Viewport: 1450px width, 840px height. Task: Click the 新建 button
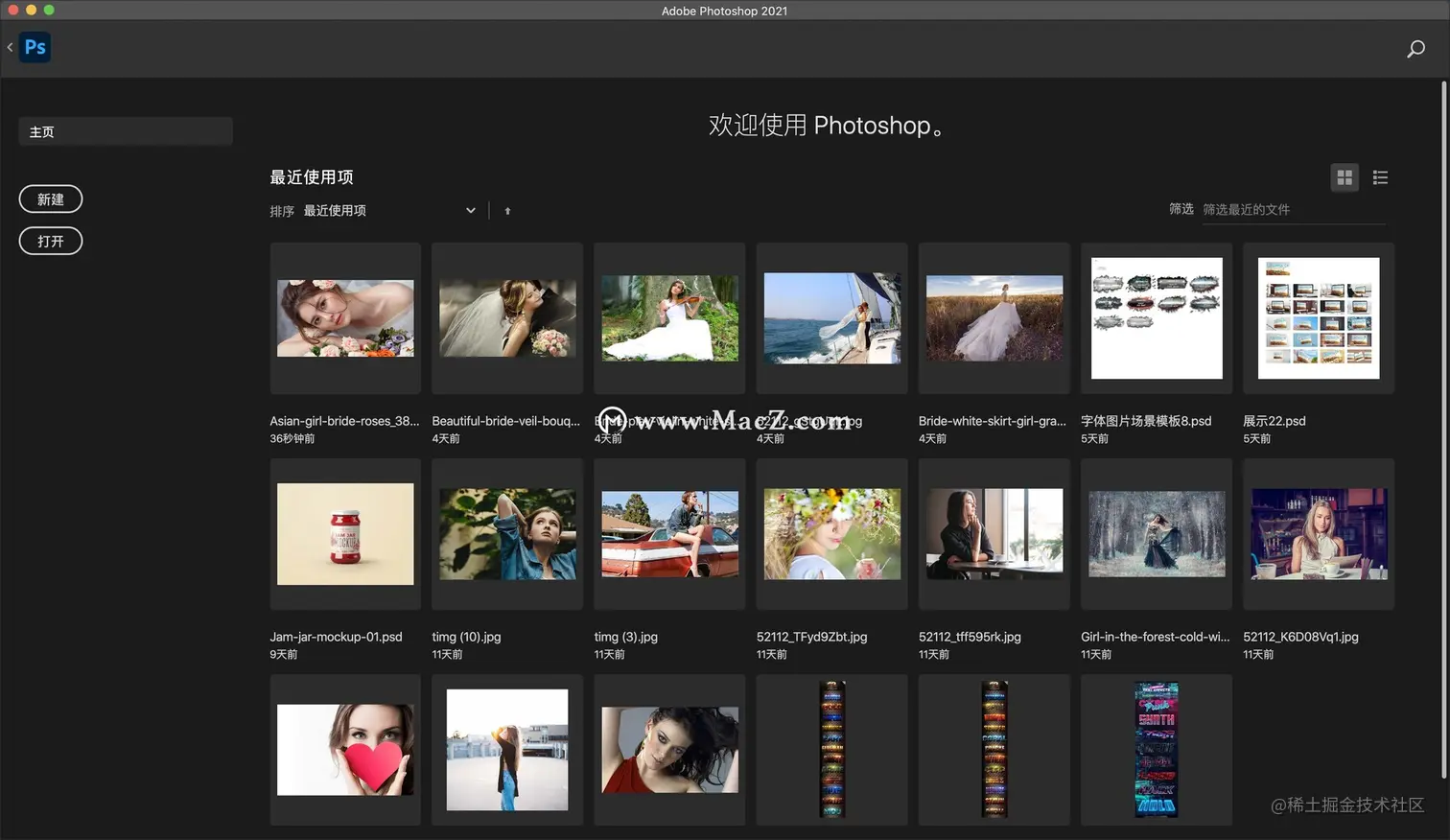(51, 199)
